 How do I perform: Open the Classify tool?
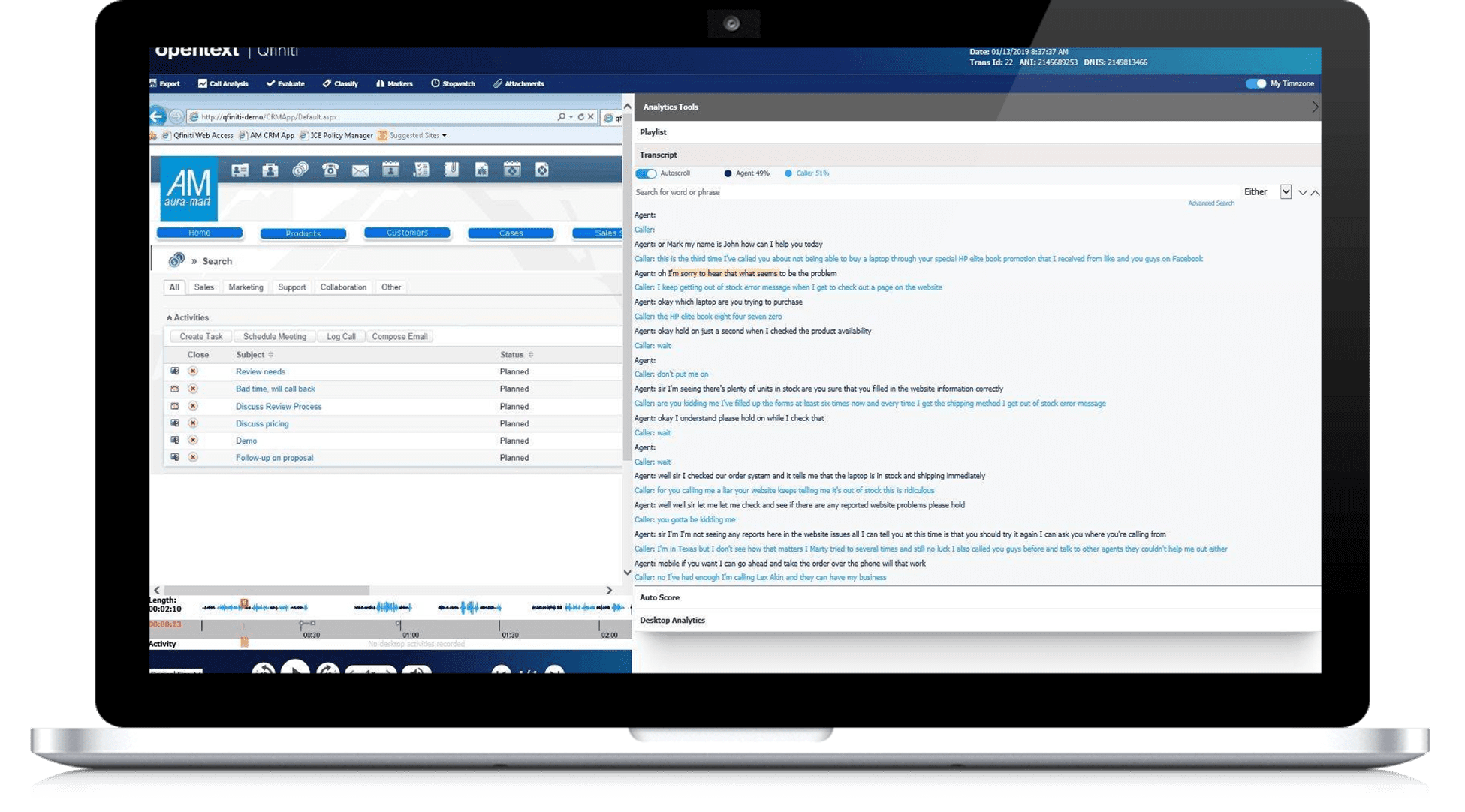pyautogui.click(x=340, y=83)
